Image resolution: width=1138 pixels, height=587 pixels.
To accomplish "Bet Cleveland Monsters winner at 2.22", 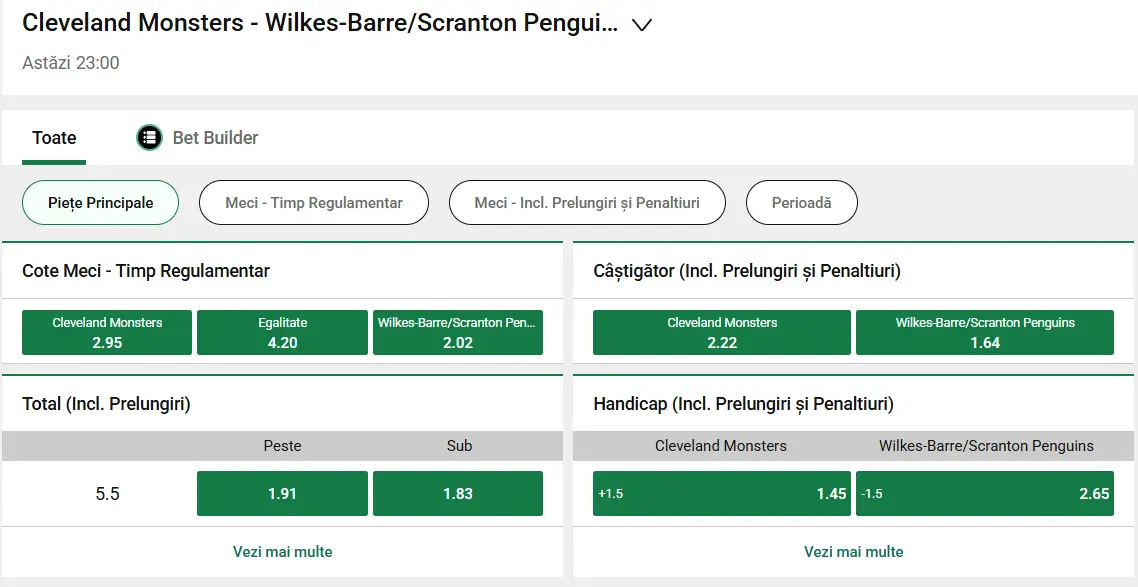I will 721,332.
